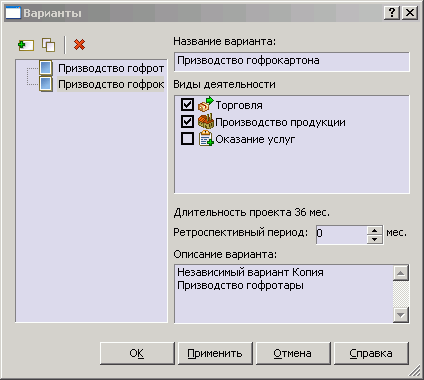Viewport: 424px width, 380px height.
Task: Copy the selected variant icon
Action: point(49,45)
